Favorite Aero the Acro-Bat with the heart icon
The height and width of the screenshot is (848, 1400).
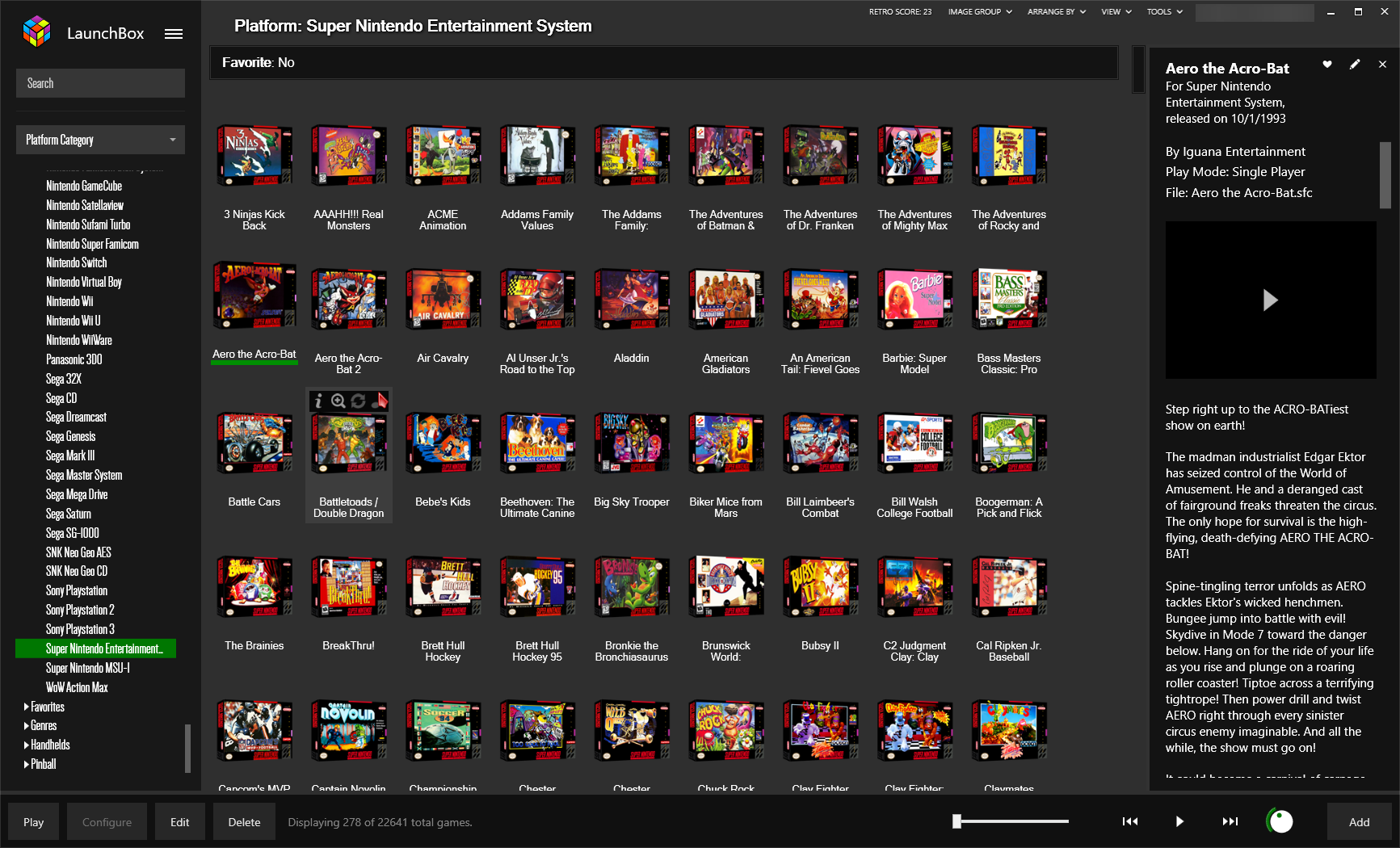(1326, 65)
